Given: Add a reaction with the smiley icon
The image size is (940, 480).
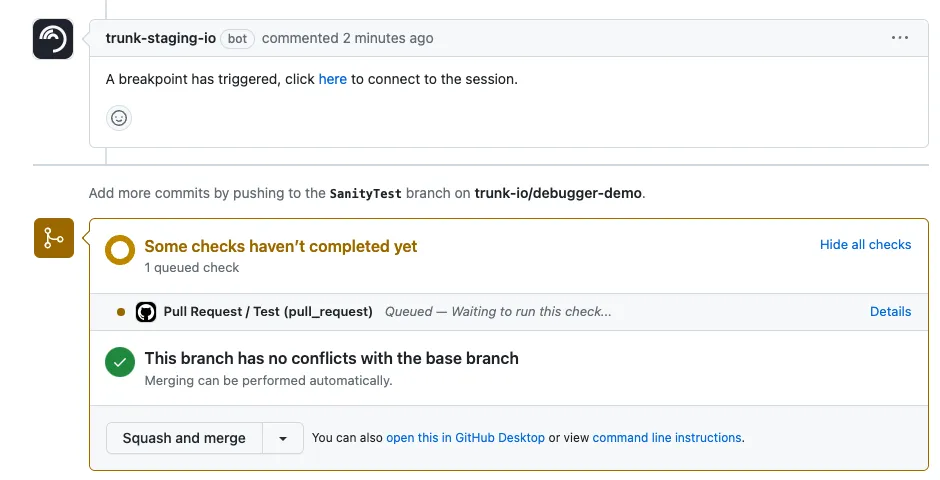Looking at the screenshot, I should (x=119, y=118).
